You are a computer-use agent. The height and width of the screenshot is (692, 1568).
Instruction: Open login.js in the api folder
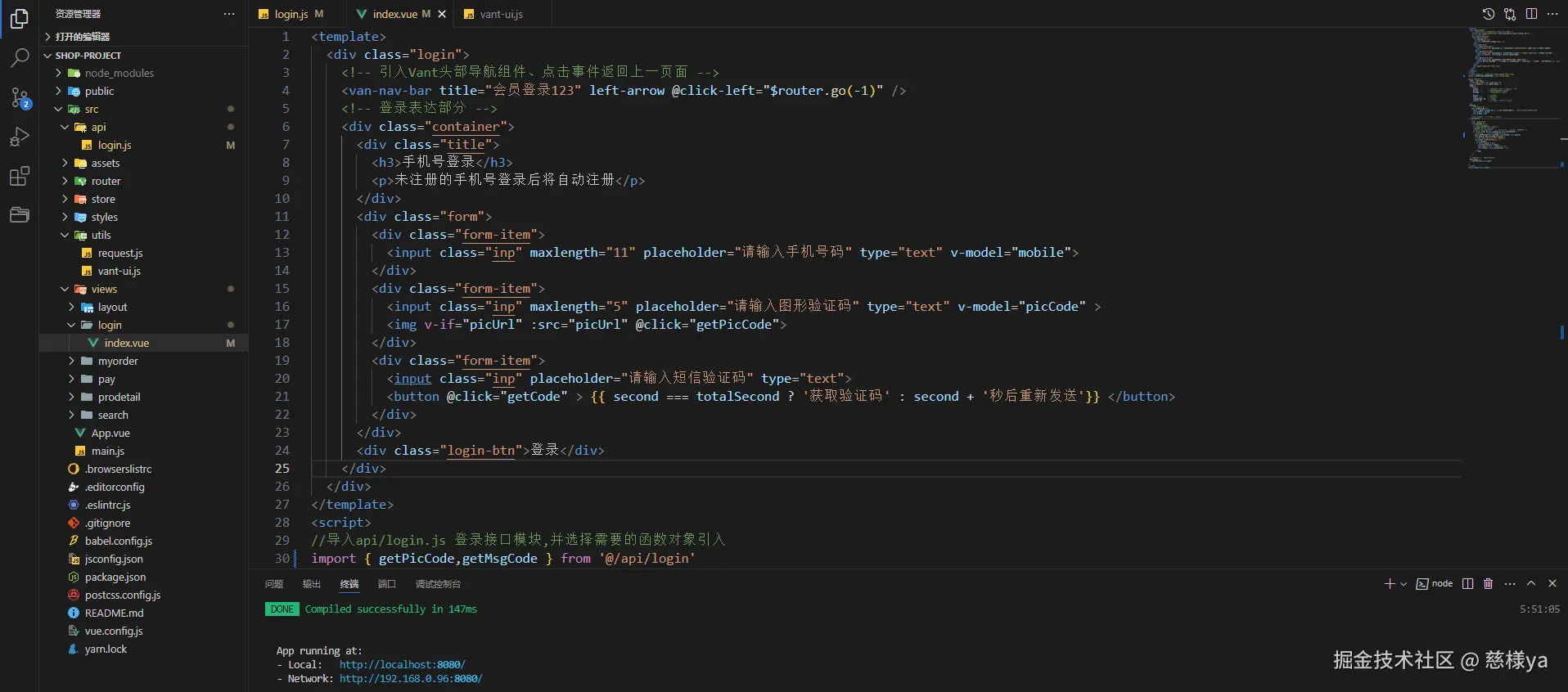point(144,145)
